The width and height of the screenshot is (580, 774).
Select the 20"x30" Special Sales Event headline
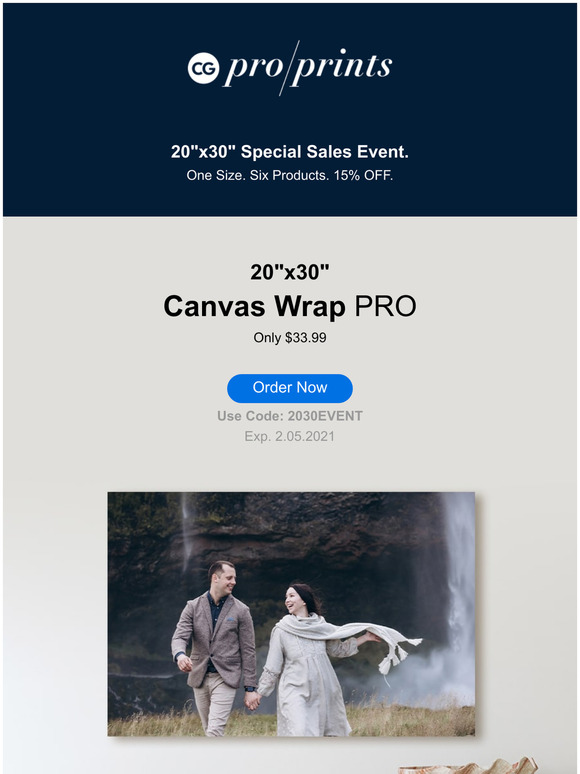(x=290, y=152)
